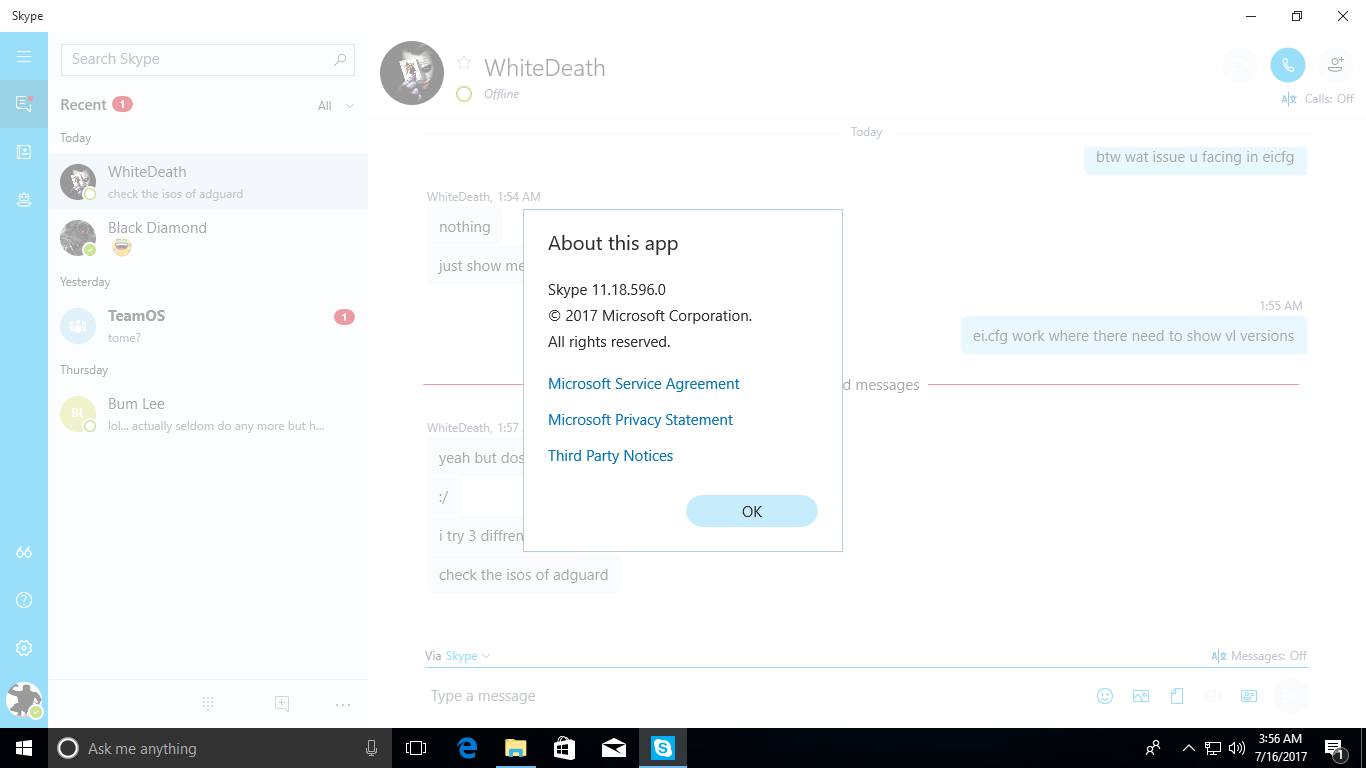Image resolution: width=1366 pixels, height=768 pixels.
Task: Start audio call with WhiteDeath
Action: coord(1287,66)
